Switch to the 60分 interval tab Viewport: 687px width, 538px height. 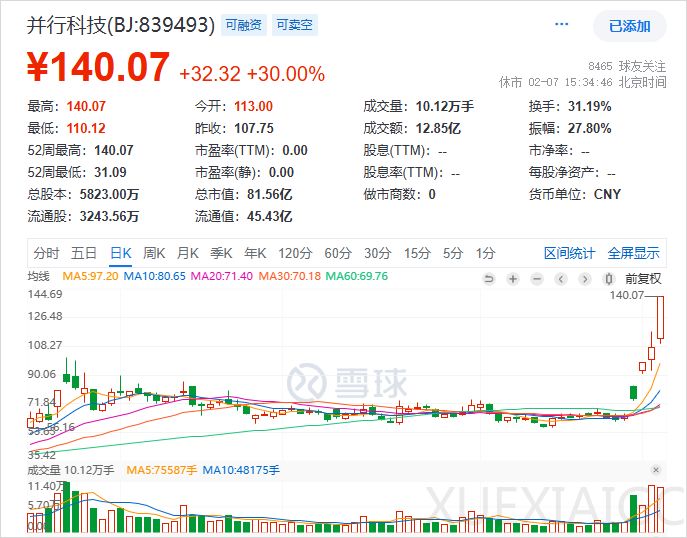click(x=338, y=253)
